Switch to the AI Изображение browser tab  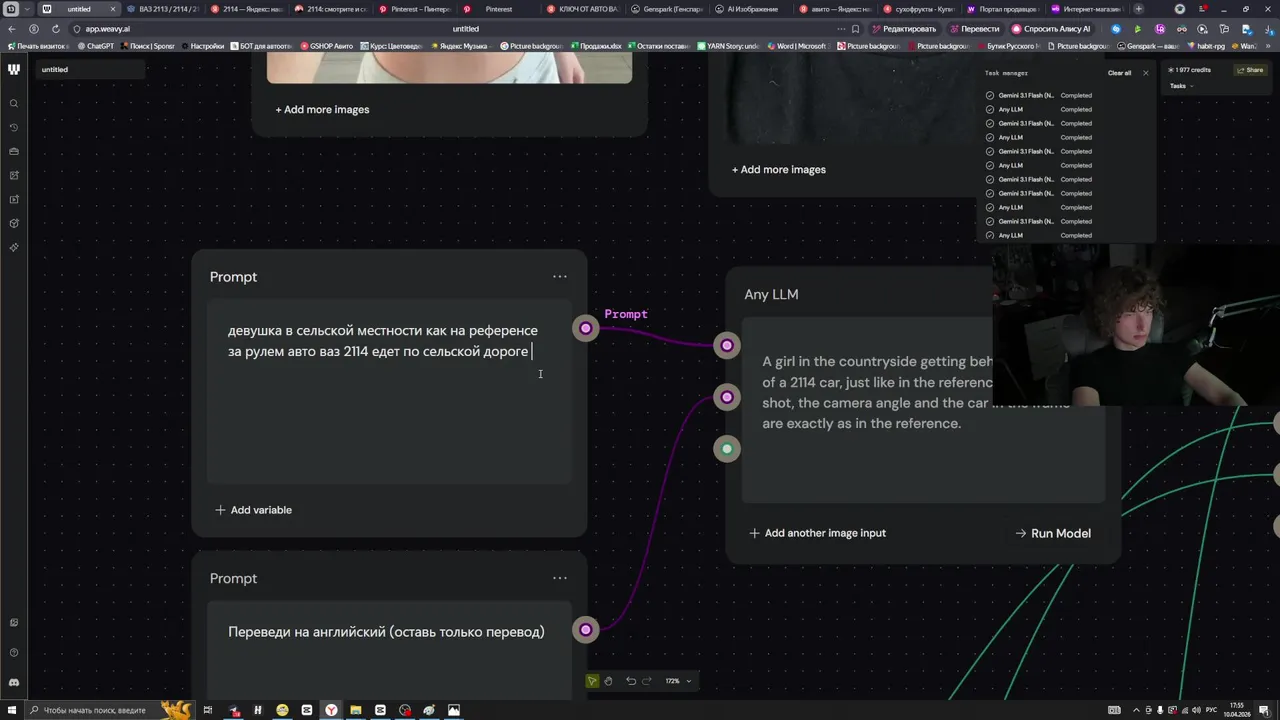pyautogui.click(x=752, y=9)
